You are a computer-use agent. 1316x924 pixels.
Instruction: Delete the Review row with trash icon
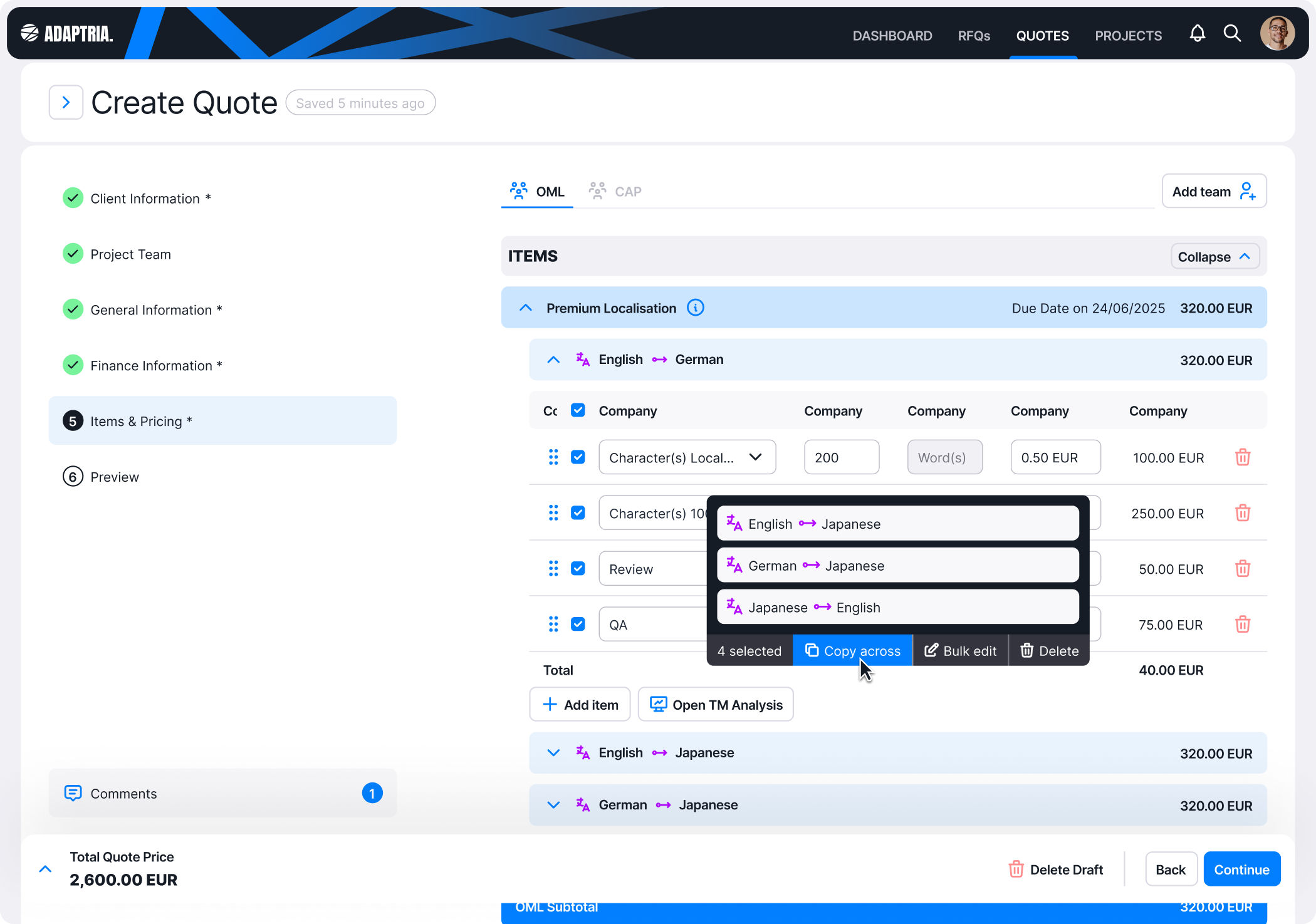tap(1242, 569)
